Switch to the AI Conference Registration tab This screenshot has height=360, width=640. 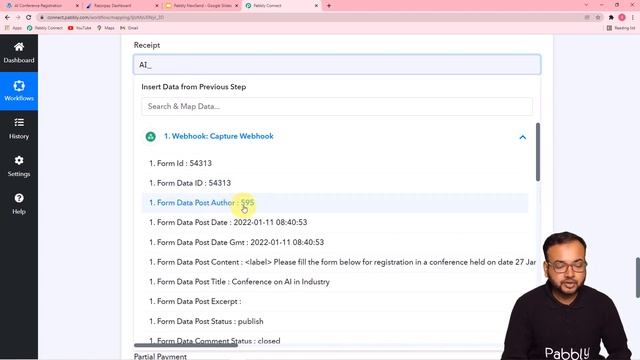tap(41, 6)
